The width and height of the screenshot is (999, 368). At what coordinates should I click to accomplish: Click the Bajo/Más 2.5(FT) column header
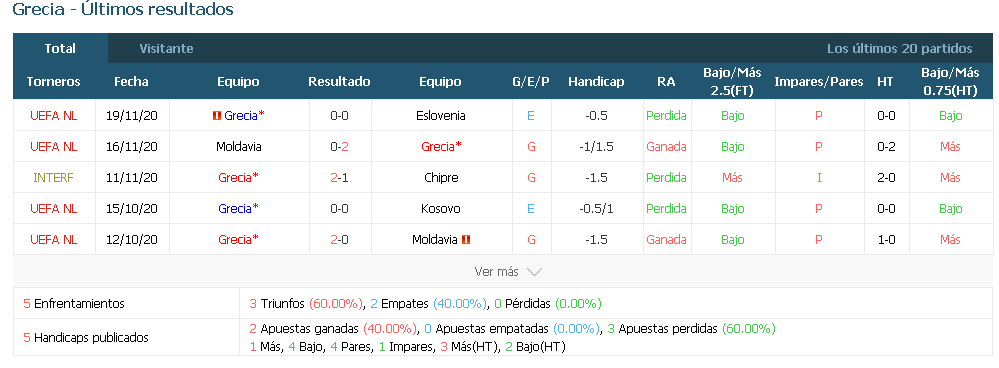click(732, 81)
